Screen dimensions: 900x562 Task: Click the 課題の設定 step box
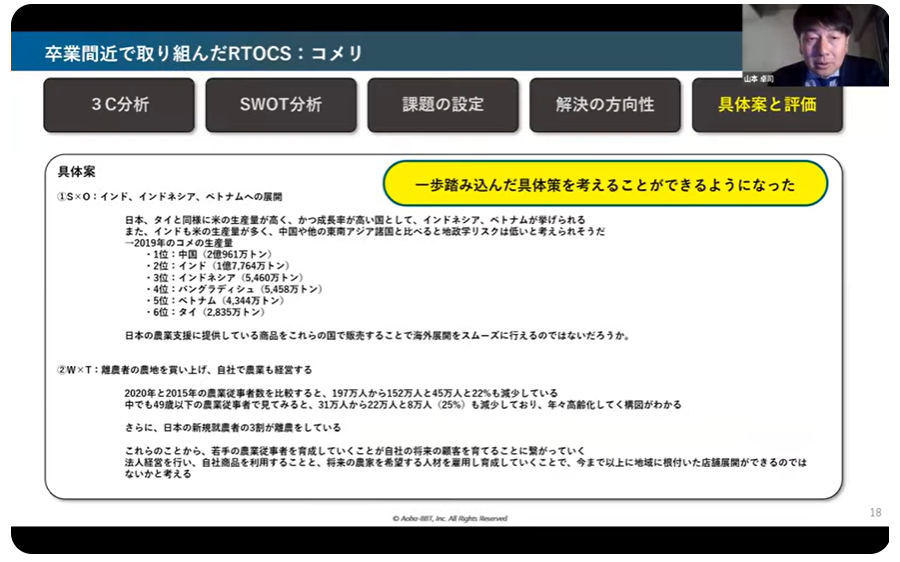(x=443, y=104)
